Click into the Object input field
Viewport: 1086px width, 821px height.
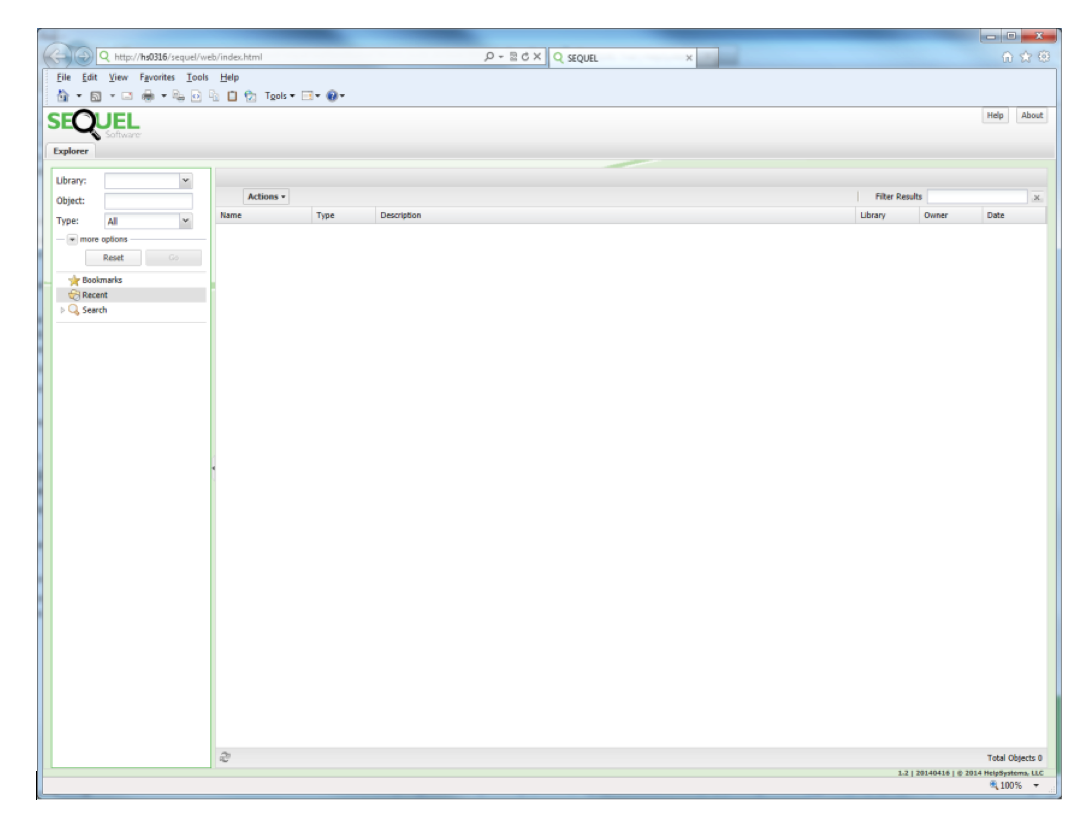coord(148,201)
